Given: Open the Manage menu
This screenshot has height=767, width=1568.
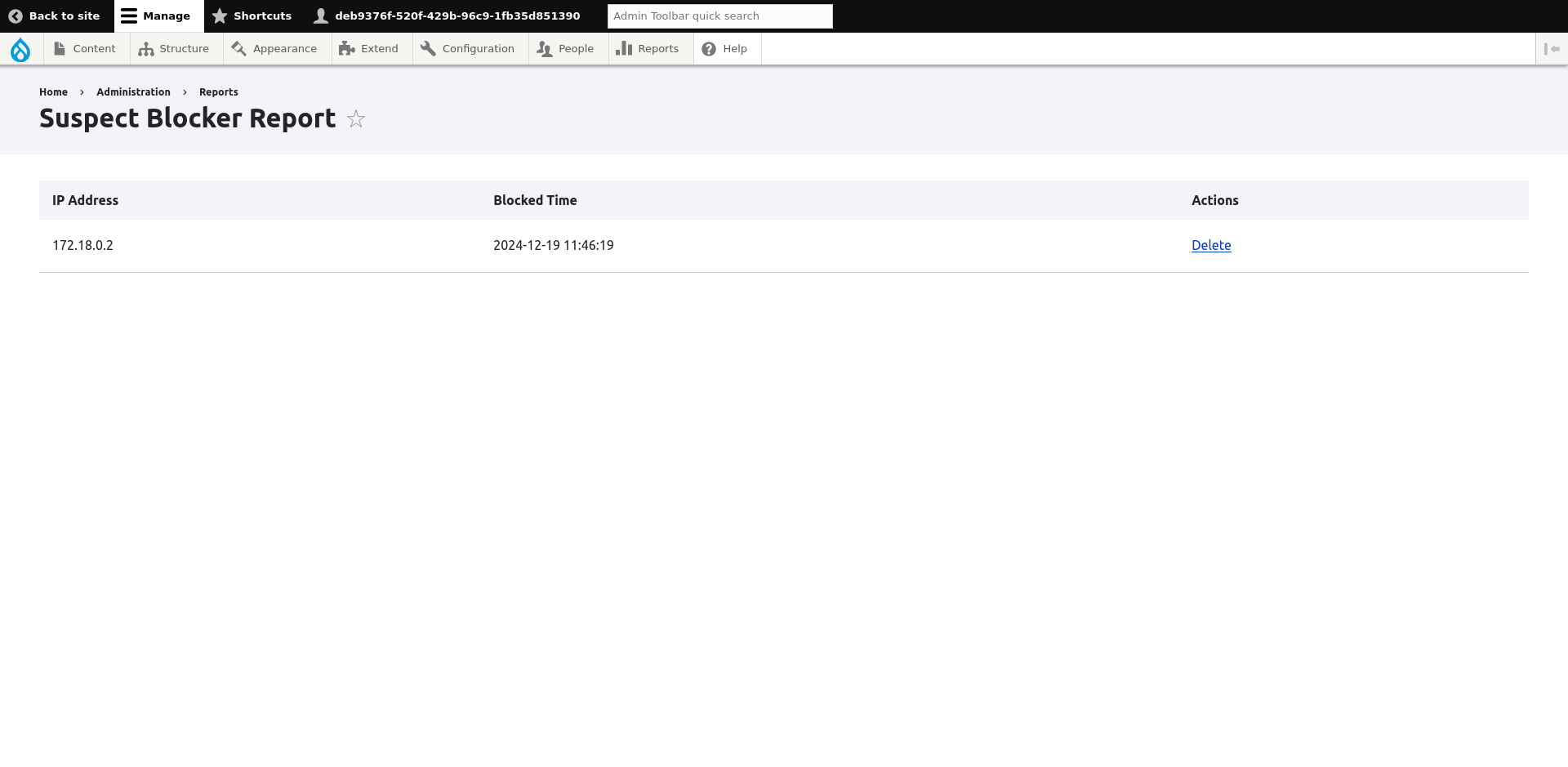Looking at the screenshot, I should tap(158, 16).
